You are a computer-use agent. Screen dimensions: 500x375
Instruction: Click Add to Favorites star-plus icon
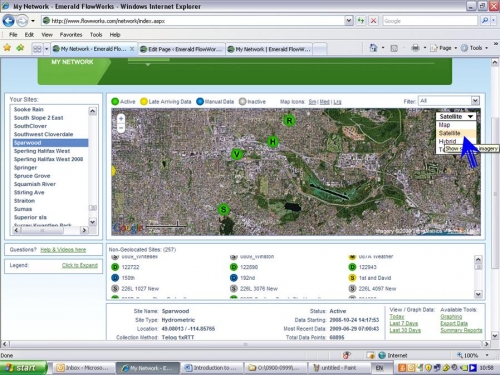(x=20, y=48)
